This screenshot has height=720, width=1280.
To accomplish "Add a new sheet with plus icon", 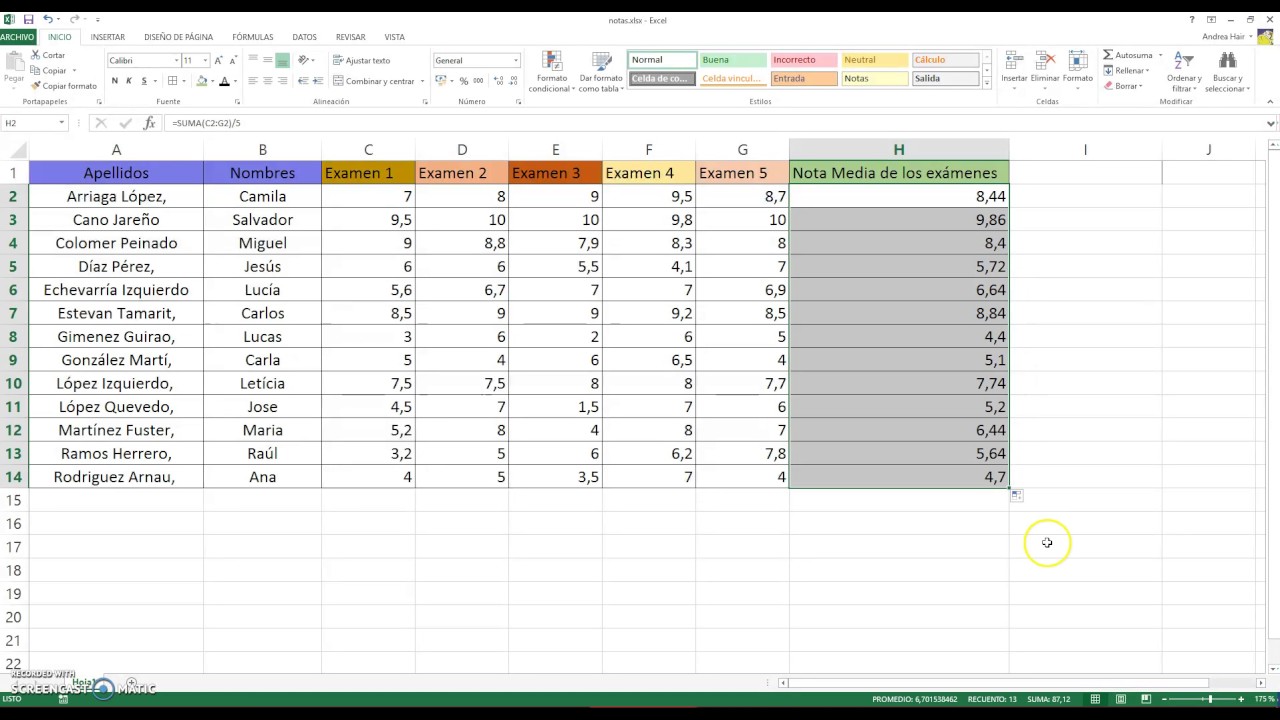I will (131, 683).
